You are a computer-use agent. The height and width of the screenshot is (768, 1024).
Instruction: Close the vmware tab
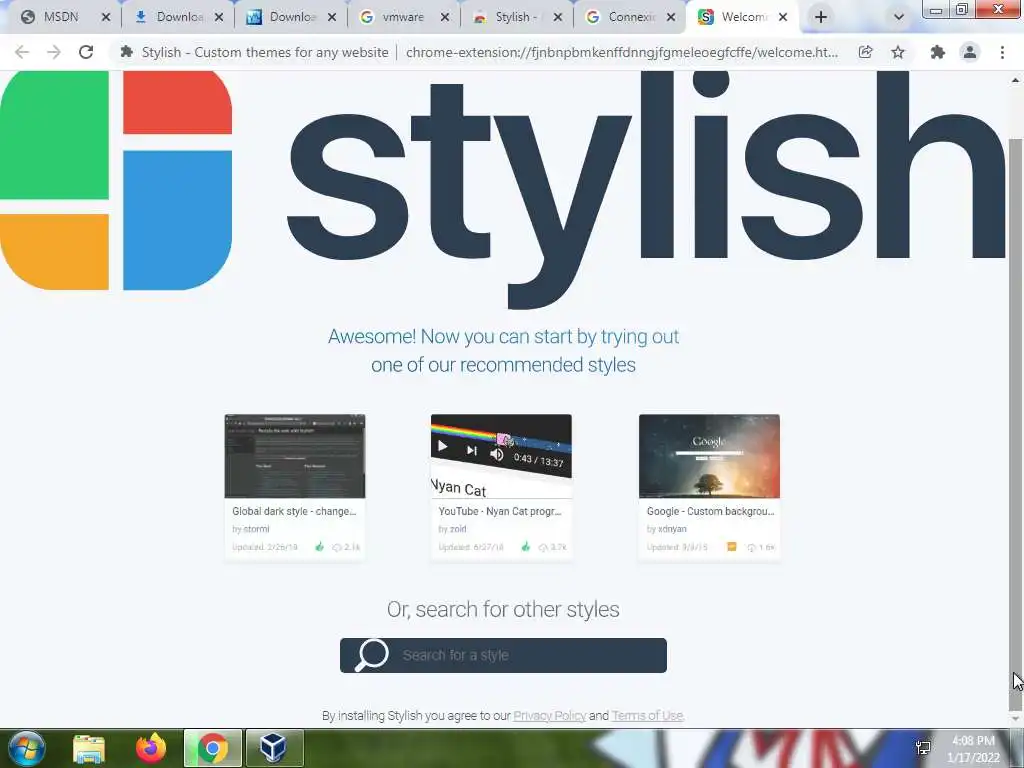coord(445,17)
